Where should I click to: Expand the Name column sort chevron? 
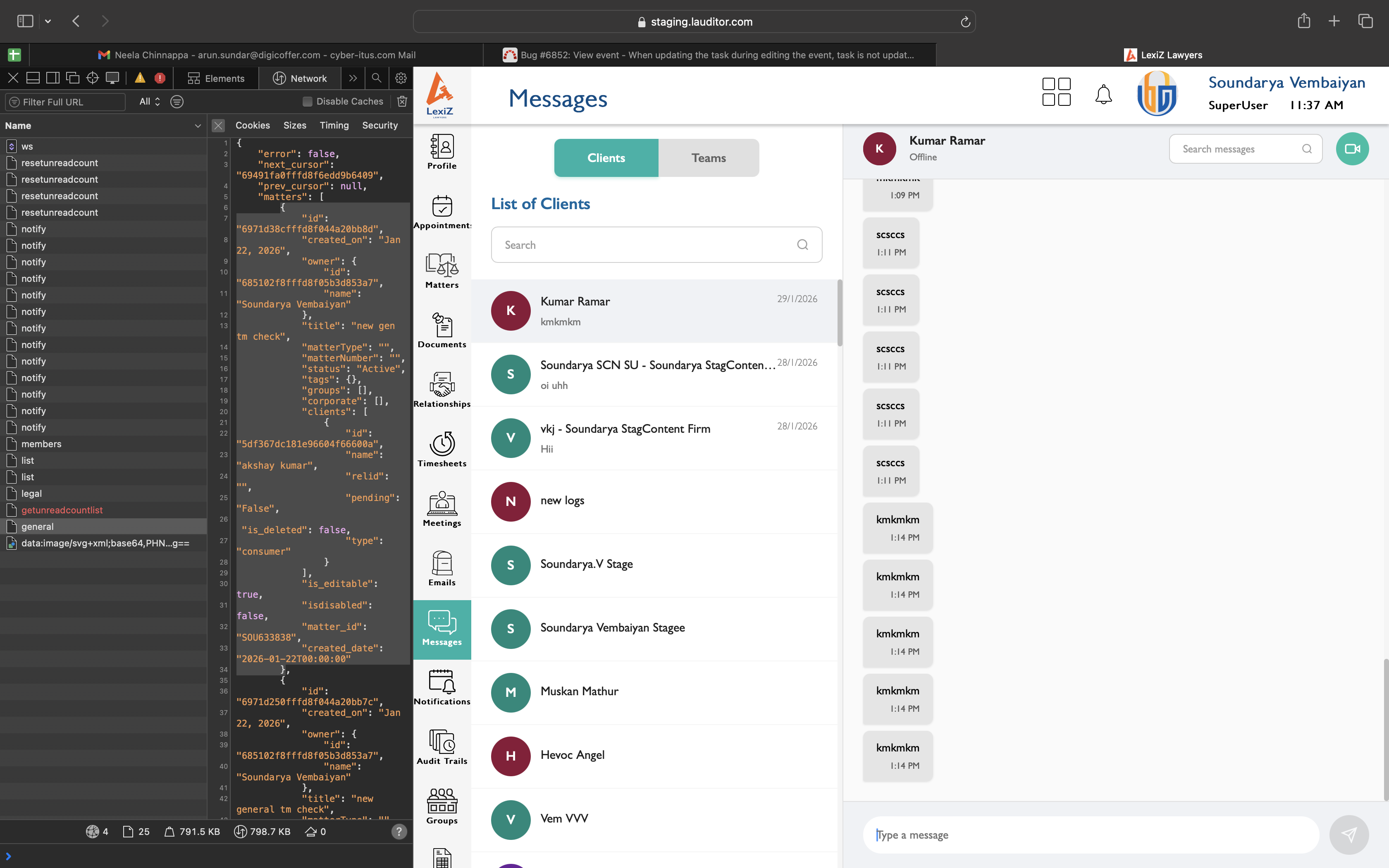198,126
